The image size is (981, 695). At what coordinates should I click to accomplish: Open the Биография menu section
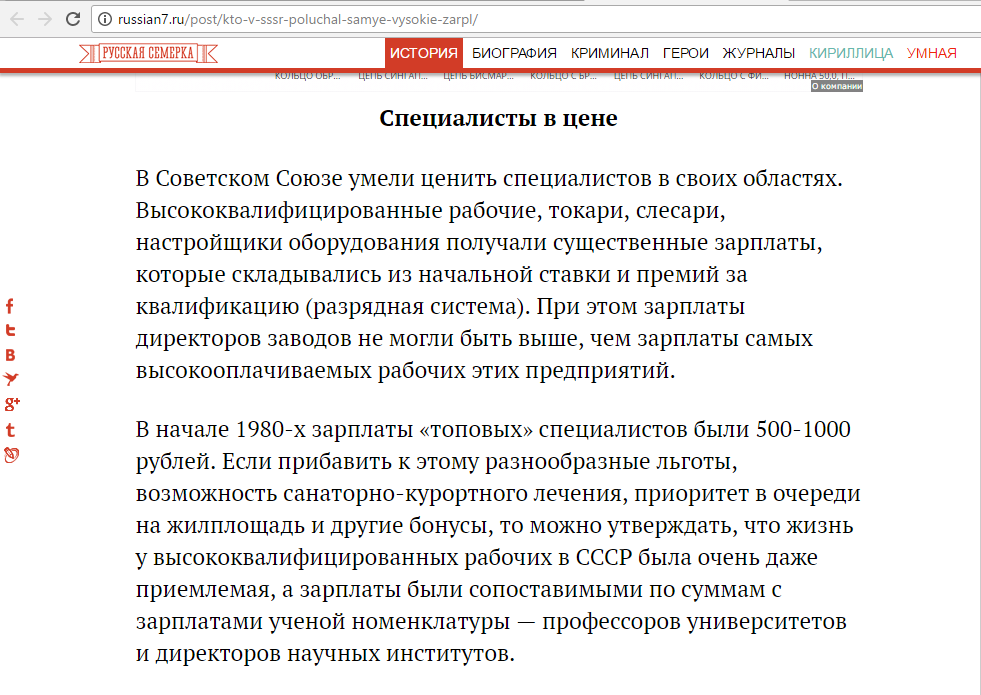[514, 53]
